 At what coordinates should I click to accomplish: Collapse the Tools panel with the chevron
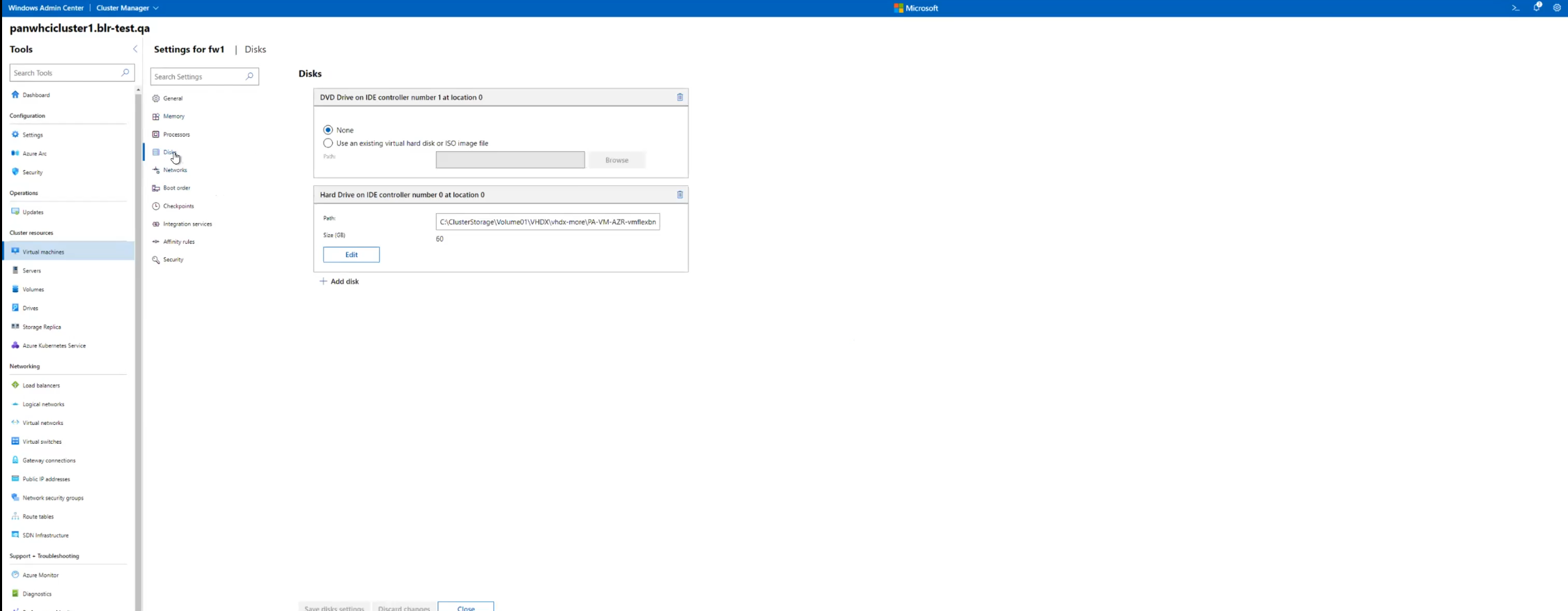click(x=135, y=49)
